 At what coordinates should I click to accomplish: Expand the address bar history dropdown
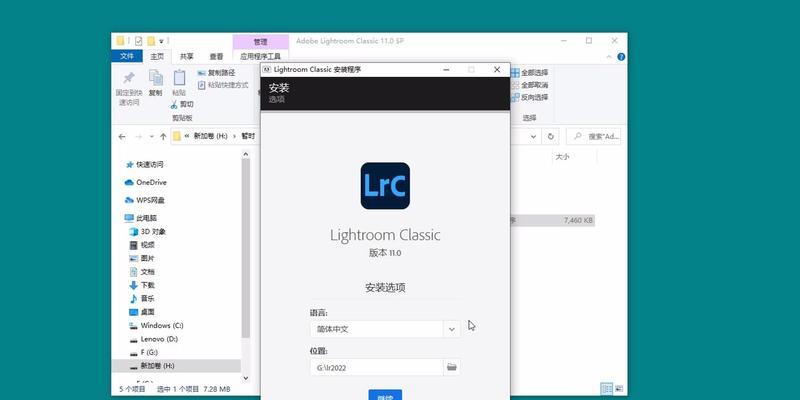coord(533,137)
